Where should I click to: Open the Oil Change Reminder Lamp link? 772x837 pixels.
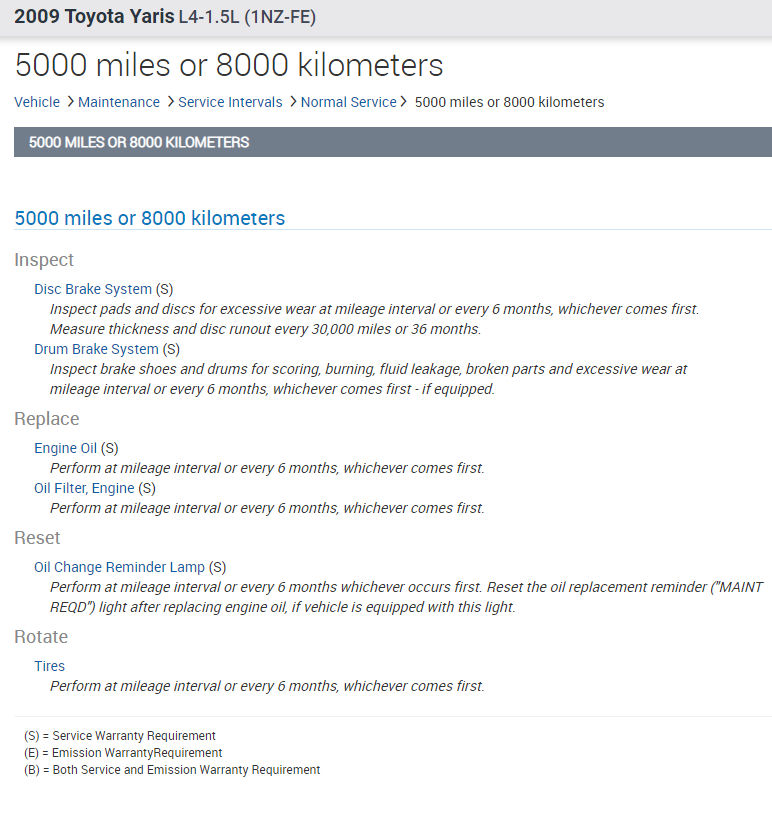click(119, 567)
